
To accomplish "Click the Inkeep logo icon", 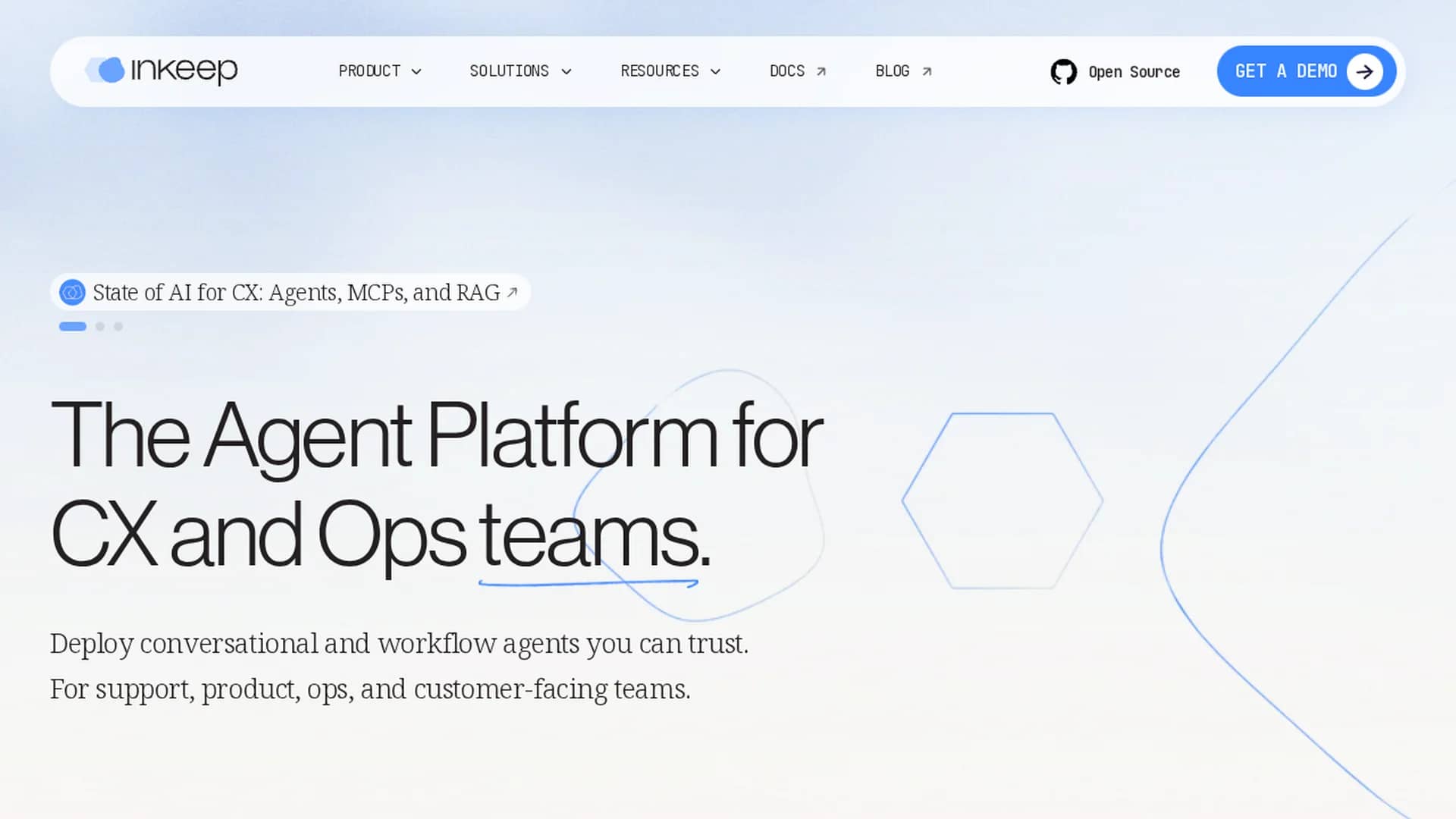I will (x=105, y=70).
